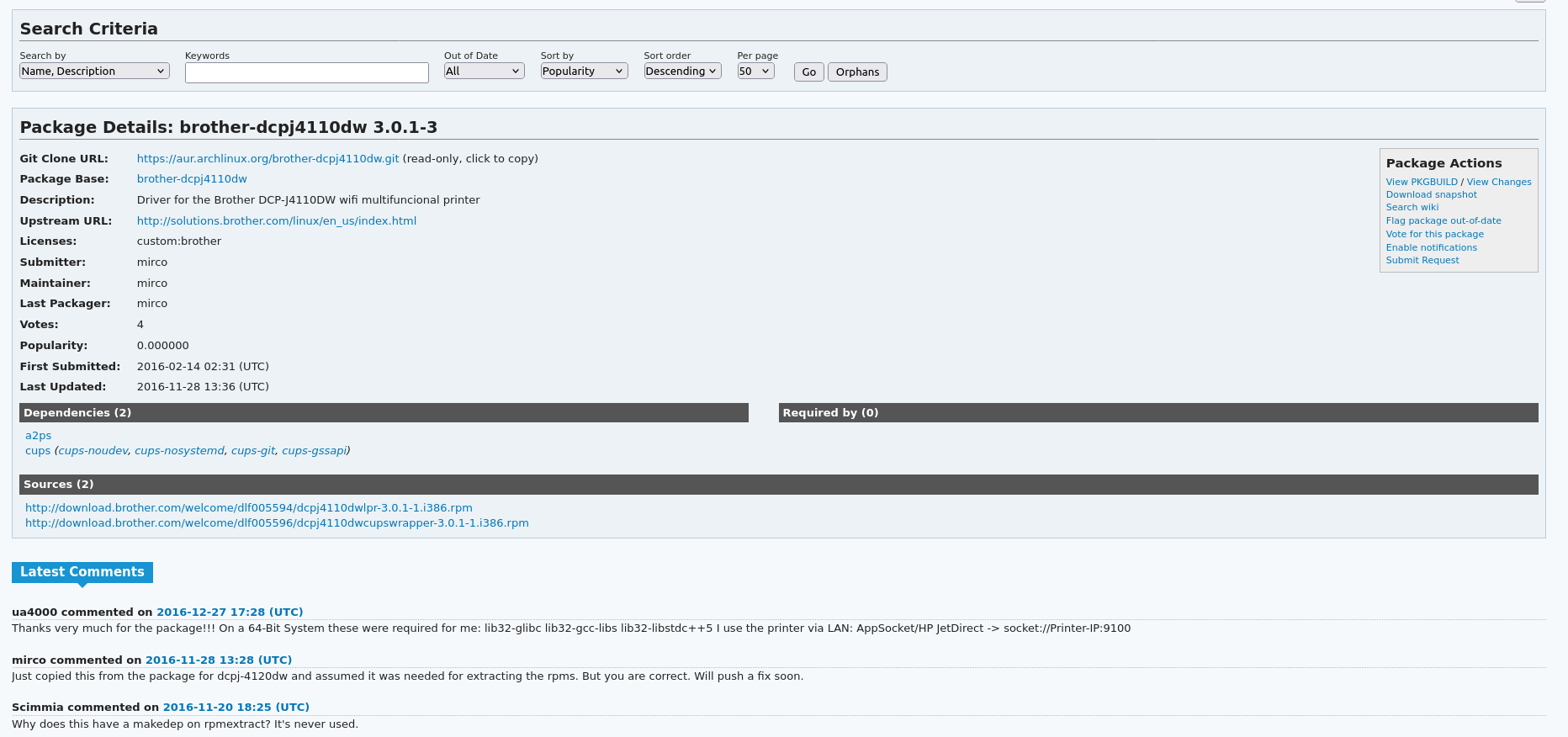Click the Latest Comments heading
The image size is (1568, 737).
(82, 572)
